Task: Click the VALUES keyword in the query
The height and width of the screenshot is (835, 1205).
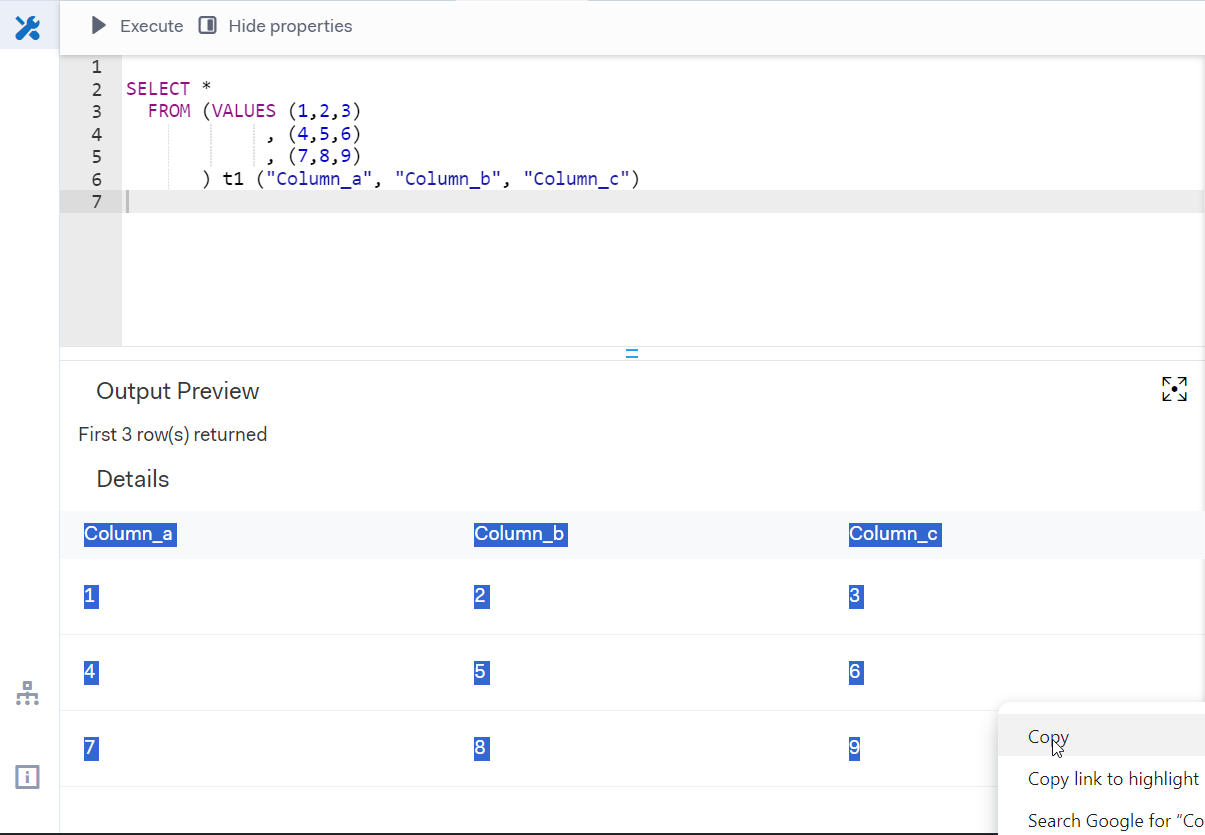Action: point(244,111)
